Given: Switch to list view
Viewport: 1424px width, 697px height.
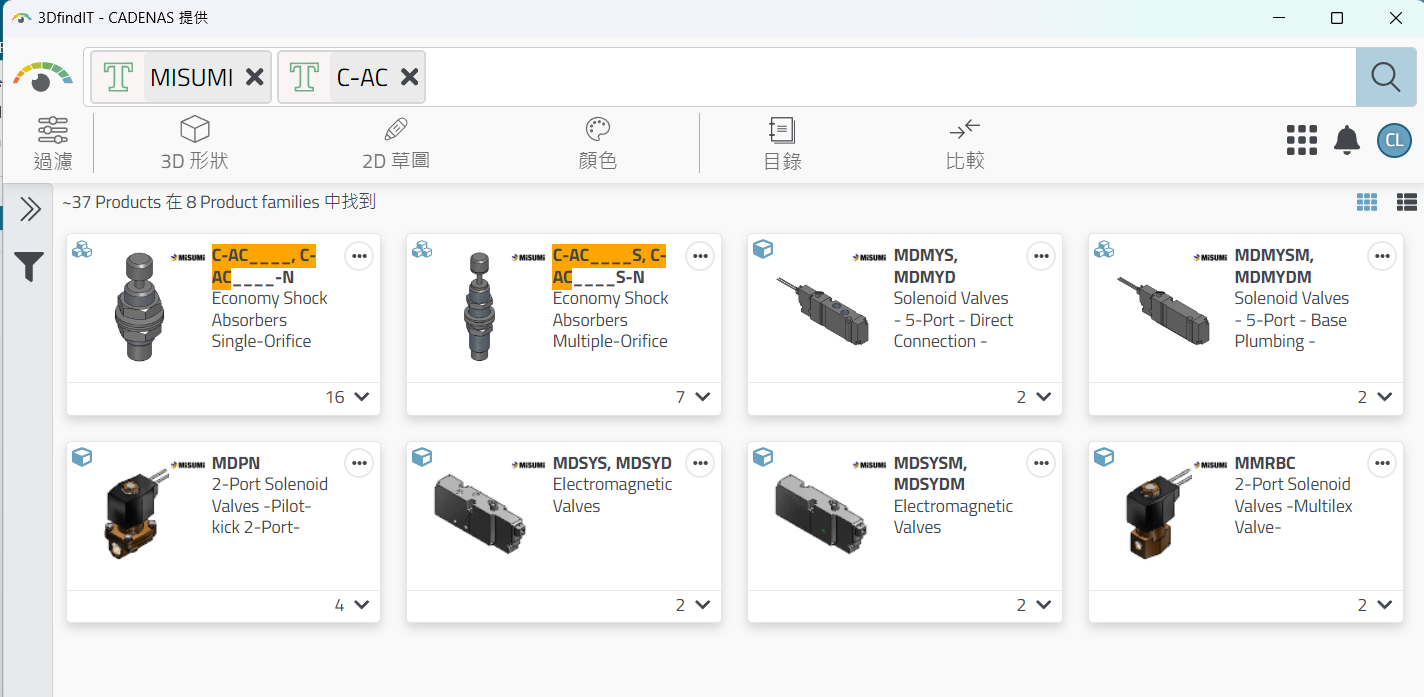Looking at the screenshot, I should (1407, 202).
